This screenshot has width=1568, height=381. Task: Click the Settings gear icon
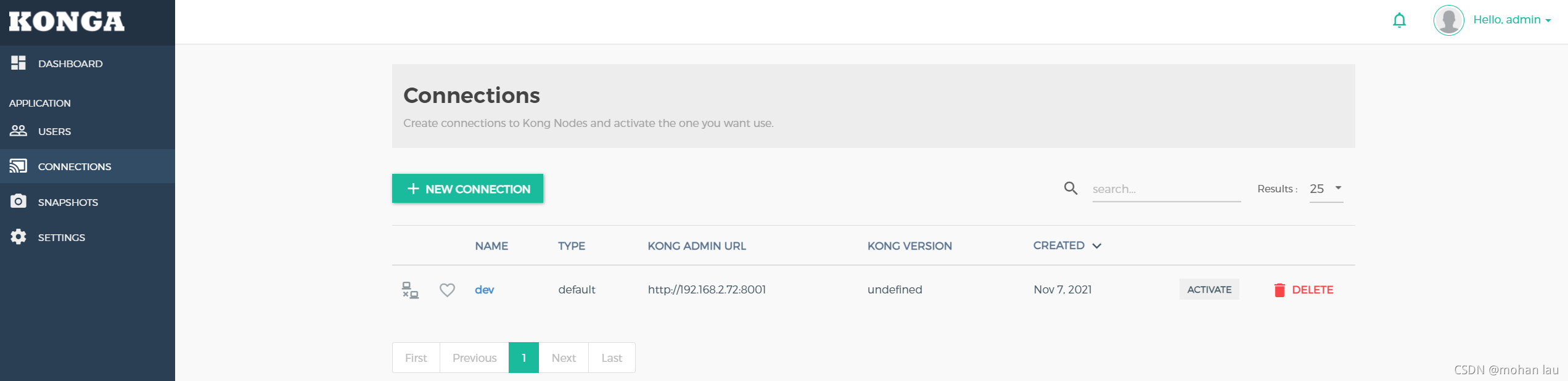18,237
